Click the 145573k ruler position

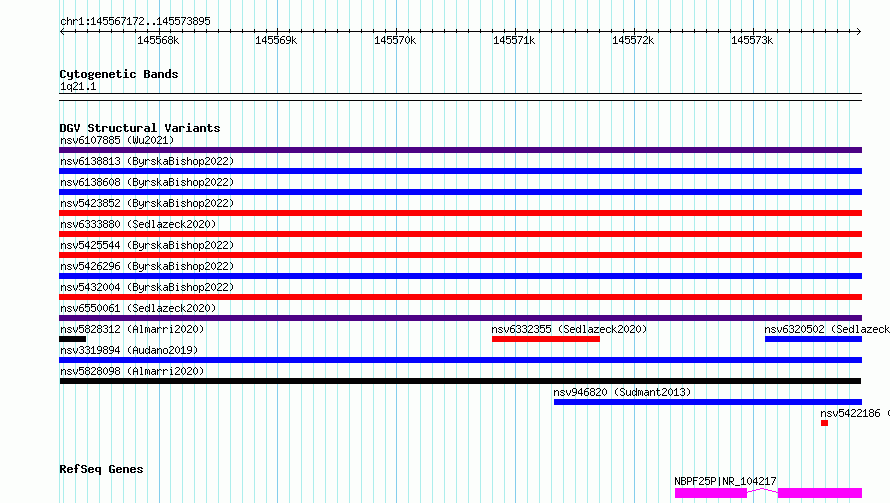pos(752,40)
